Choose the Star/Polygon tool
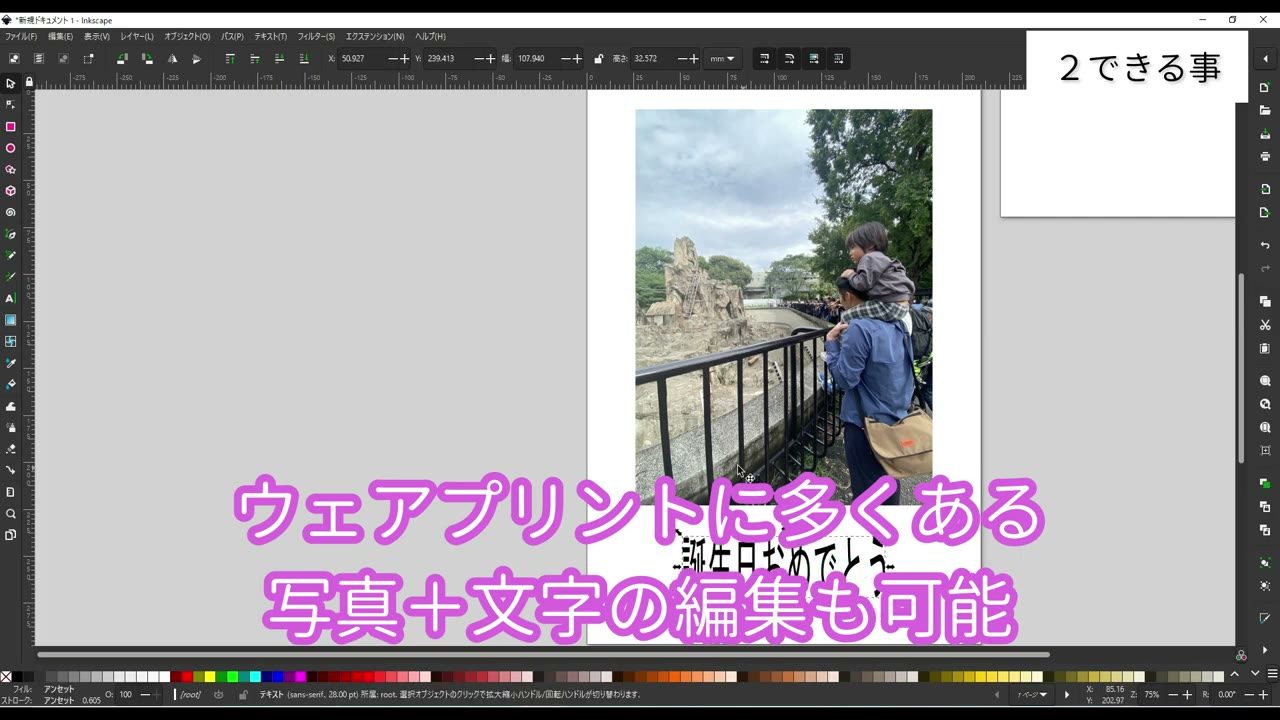1280x720 pixels. [x=11, y=170]
